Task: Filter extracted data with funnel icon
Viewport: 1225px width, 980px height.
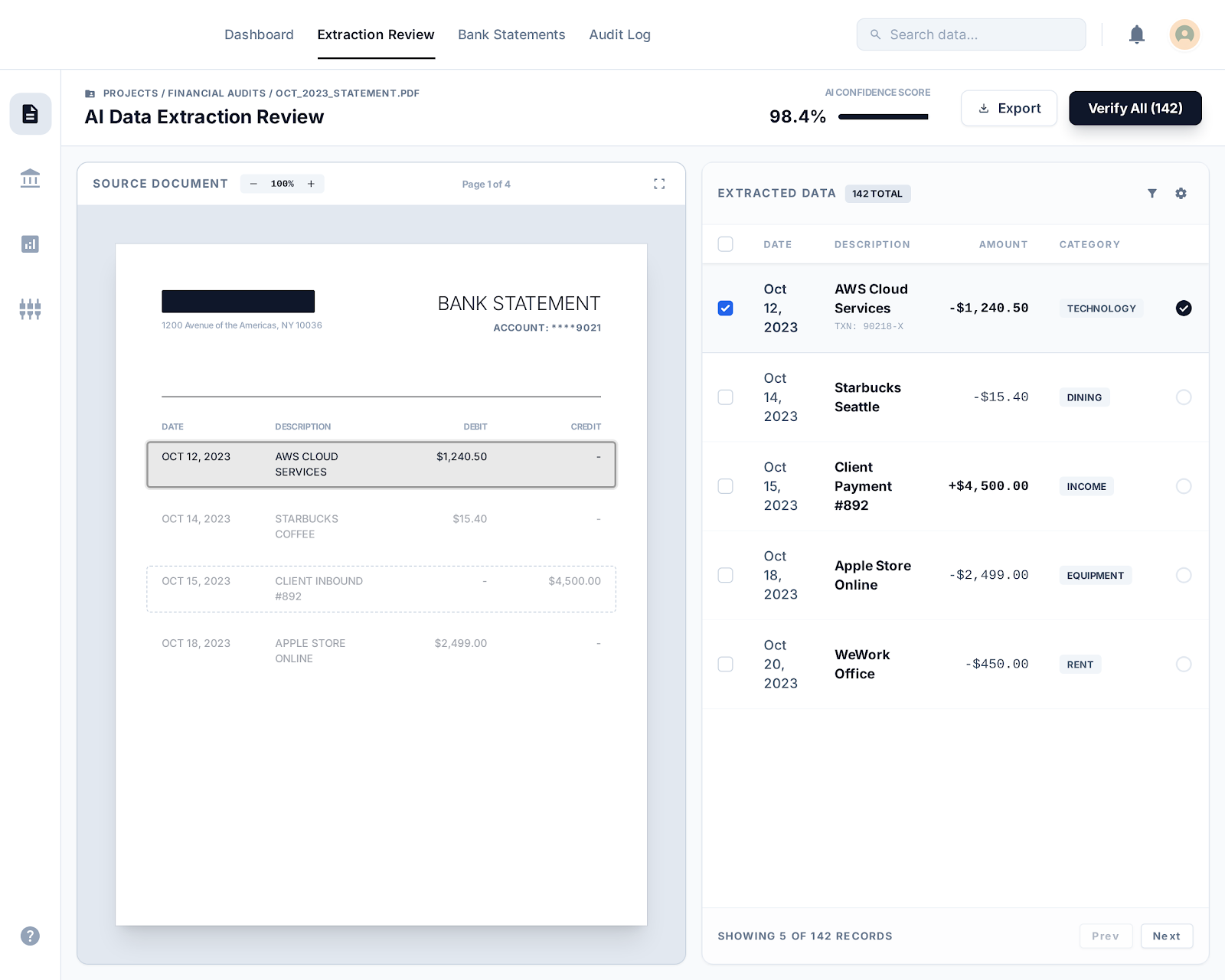Action: [1152, 194]
